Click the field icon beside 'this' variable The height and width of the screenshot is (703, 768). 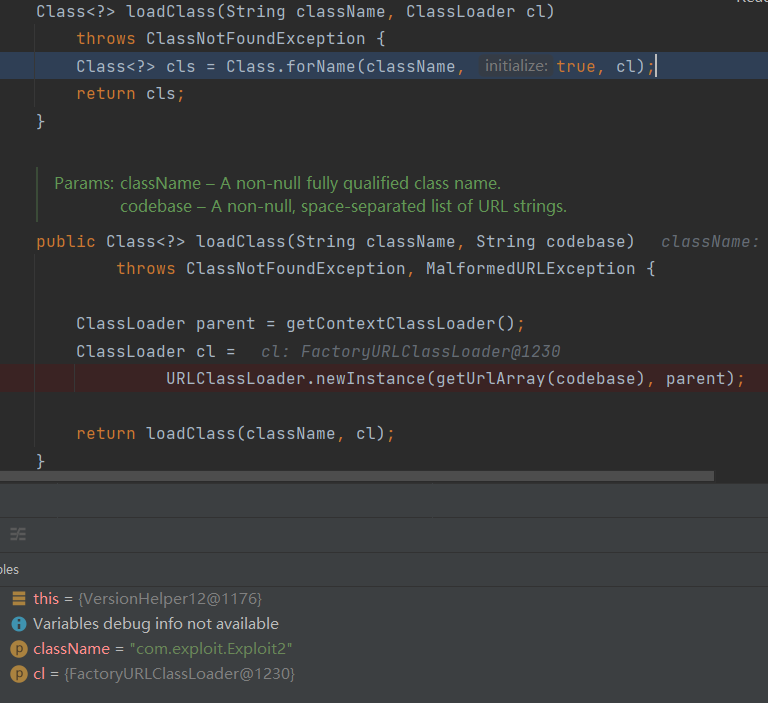(18, 598)
